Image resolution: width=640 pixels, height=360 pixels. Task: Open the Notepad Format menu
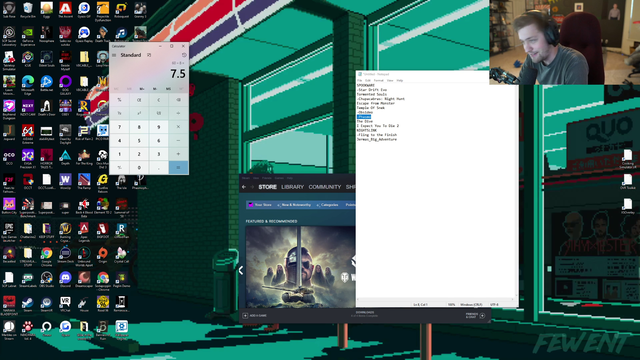(378, 80)
